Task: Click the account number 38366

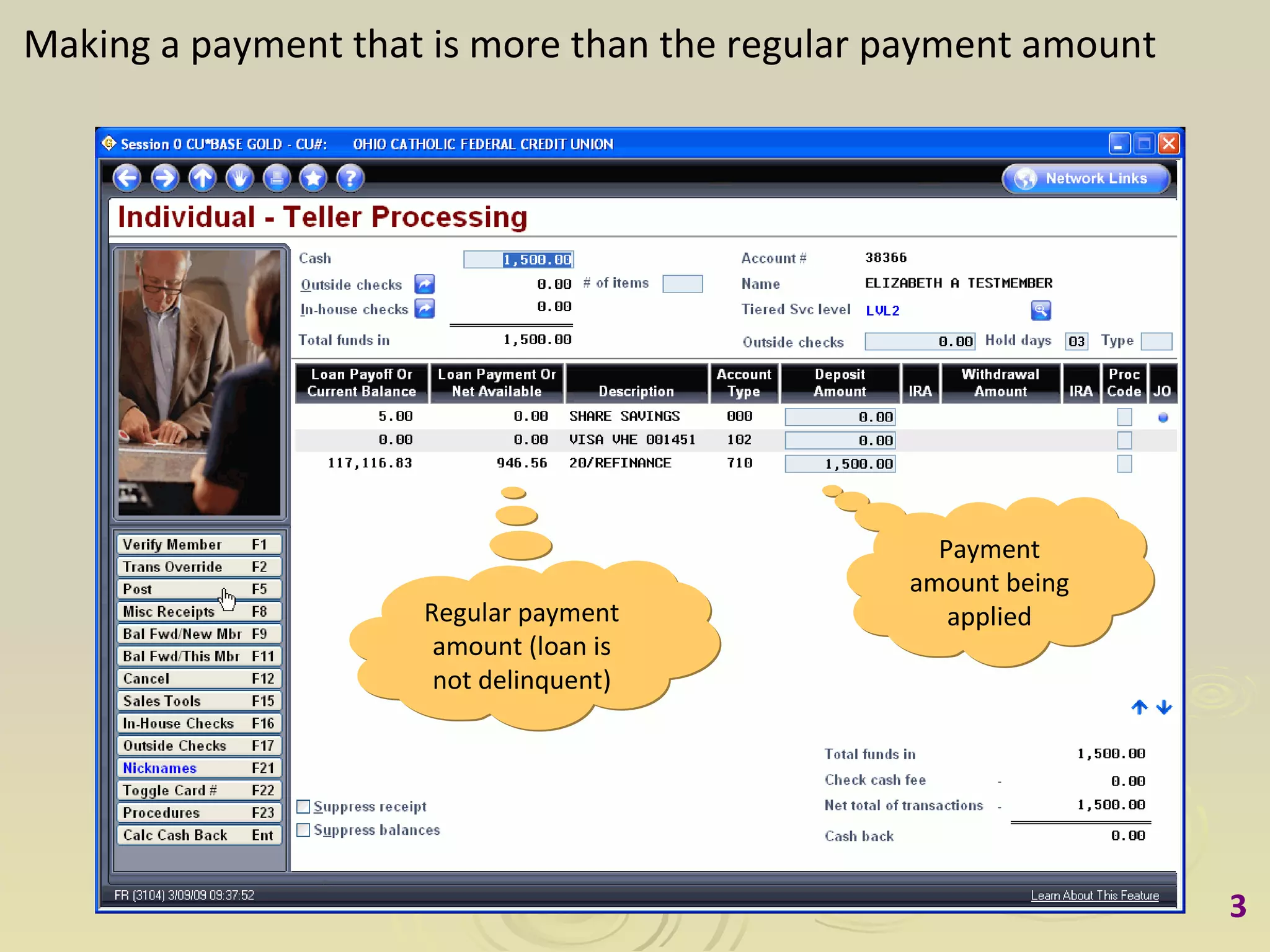Action: coord(886,258)
